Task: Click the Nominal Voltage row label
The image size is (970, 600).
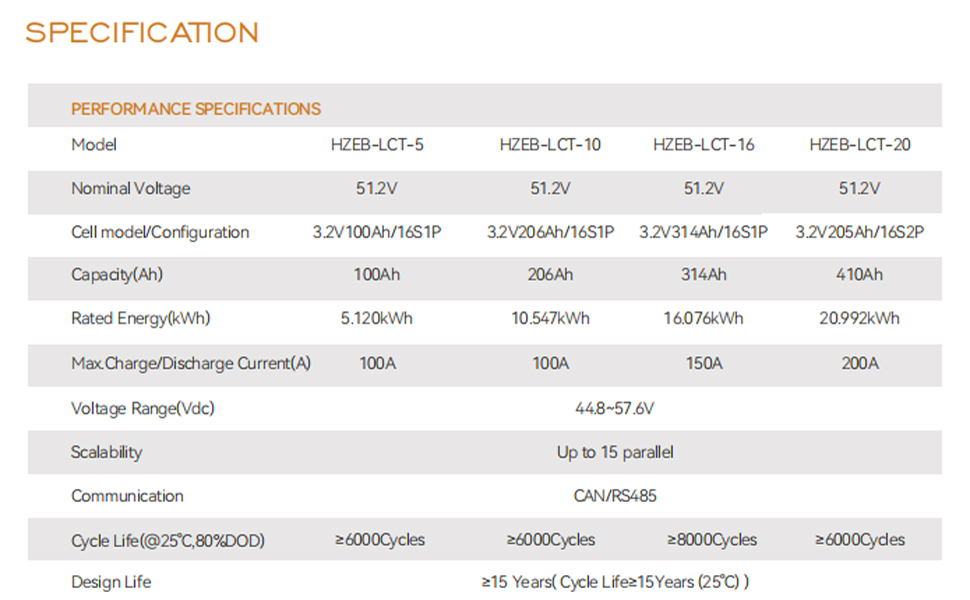Action: (x=130, y=189)
